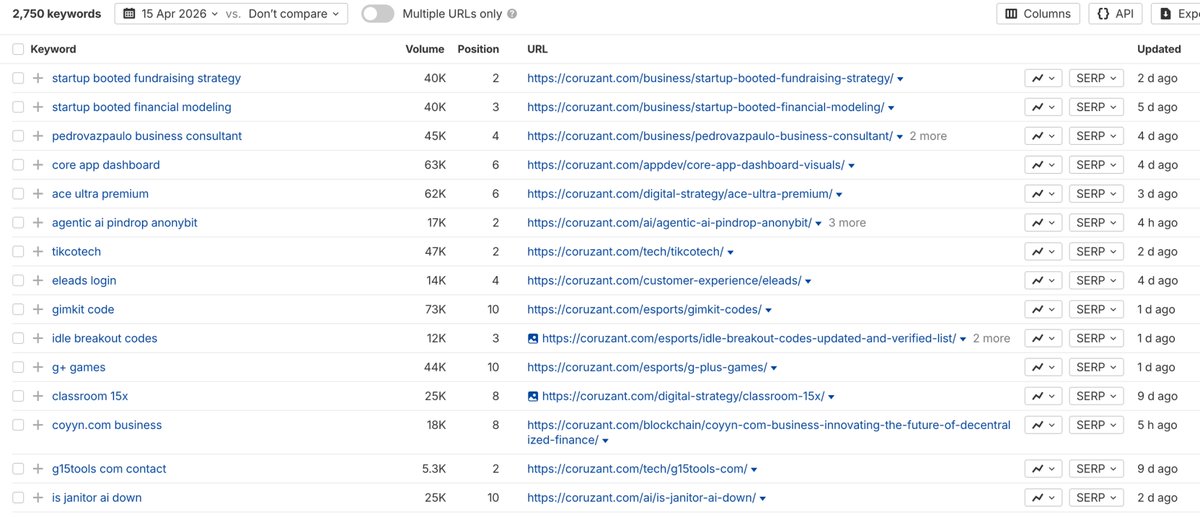This screenshot has height=517, width=1200.
Task: Open the SERP dropdown for coyyn.com business
Action: point(1096,426)
